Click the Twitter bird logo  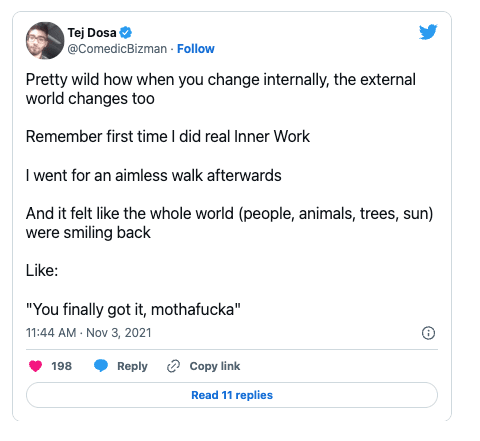428,32
